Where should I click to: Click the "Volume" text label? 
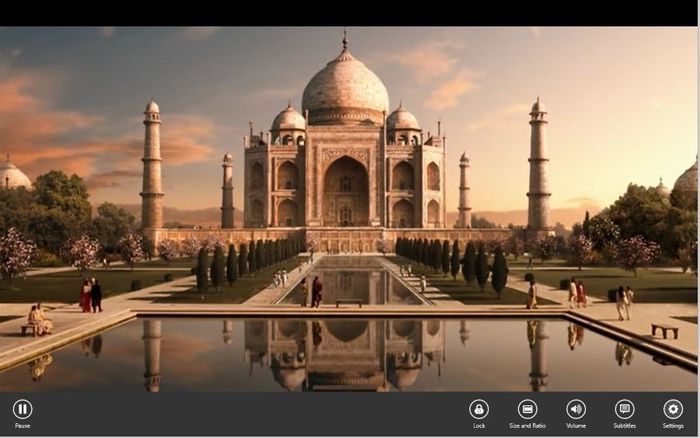(x=576, y=426)
